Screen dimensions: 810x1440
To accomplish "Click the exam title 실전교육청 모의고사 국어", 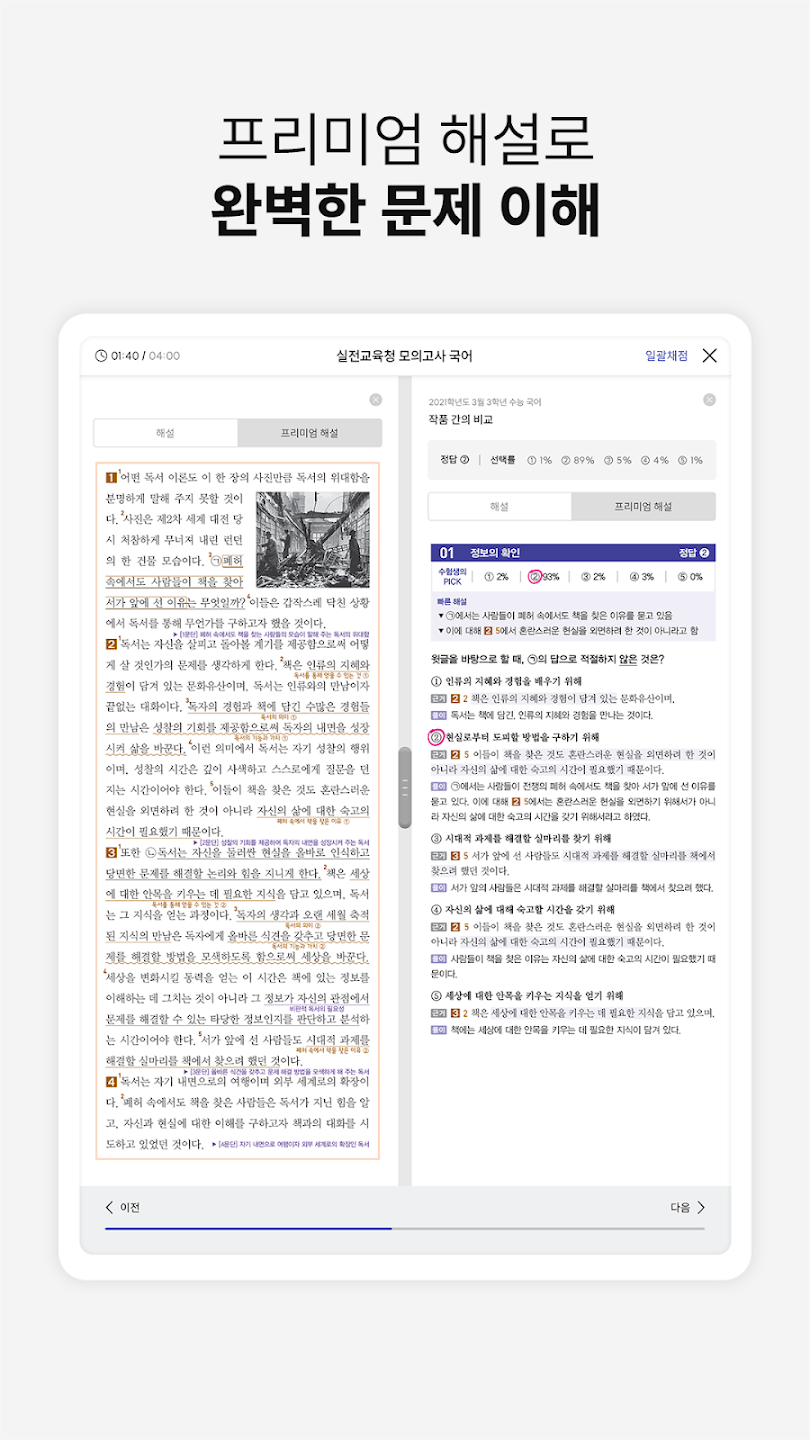I will click(405, 355).
